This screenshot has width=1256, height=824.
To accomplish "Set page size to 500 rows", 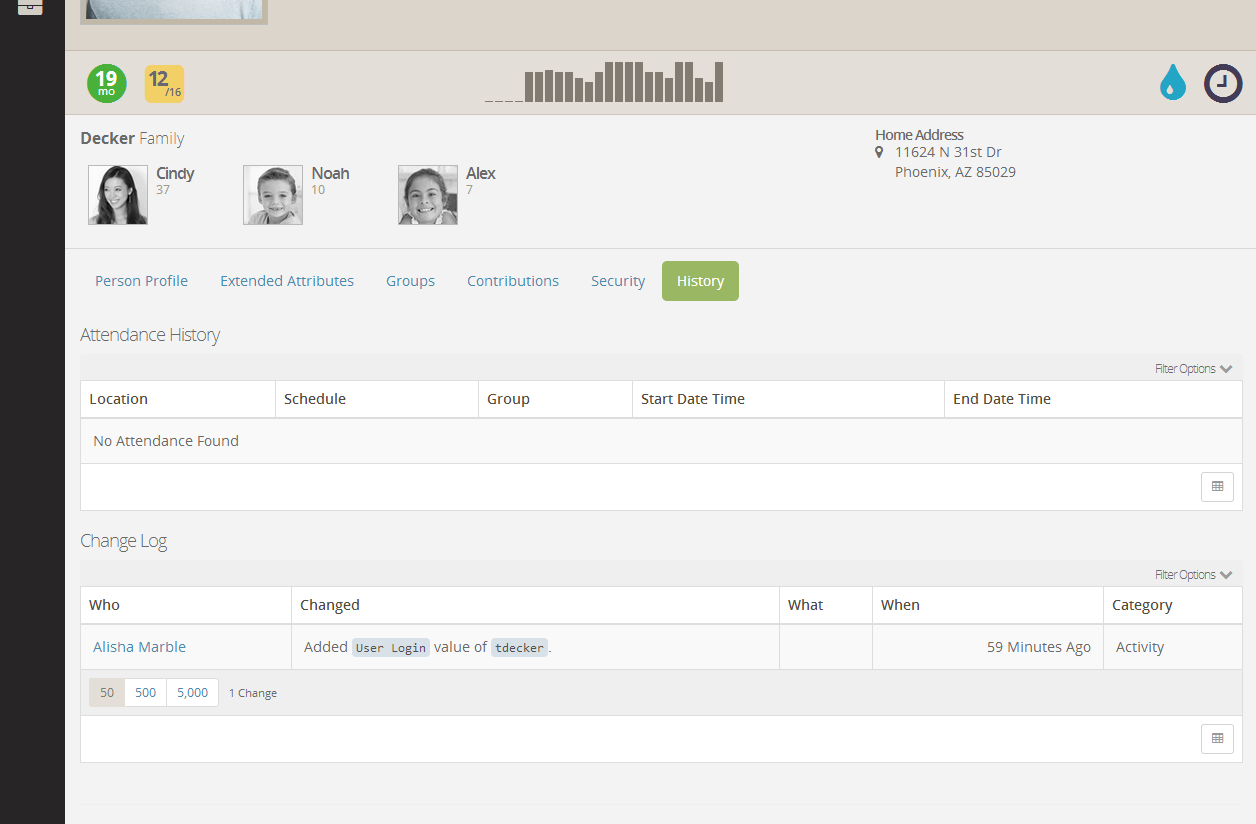I will [x=145, y=693].
